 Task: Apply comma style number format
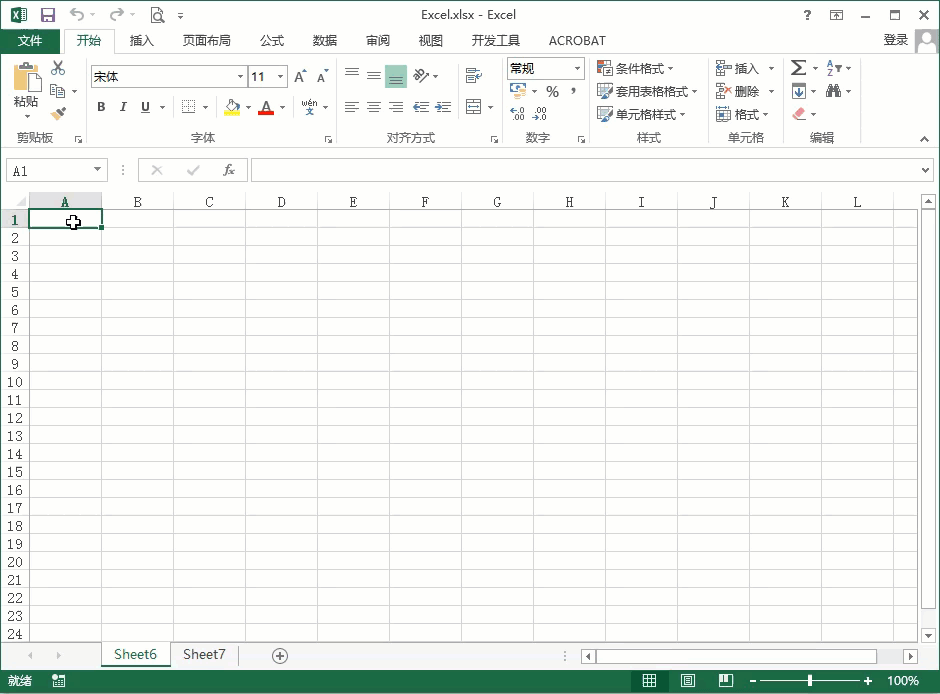coord(574,91)
